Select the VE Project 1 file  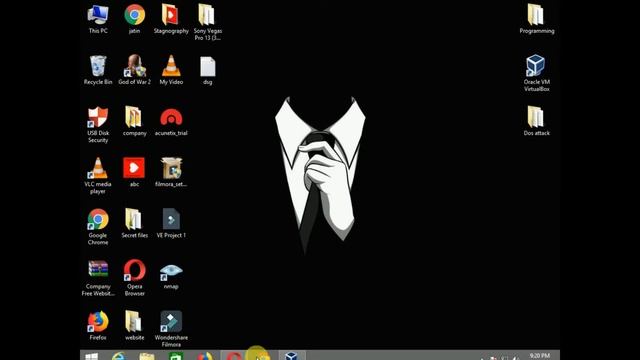(171, 223)
